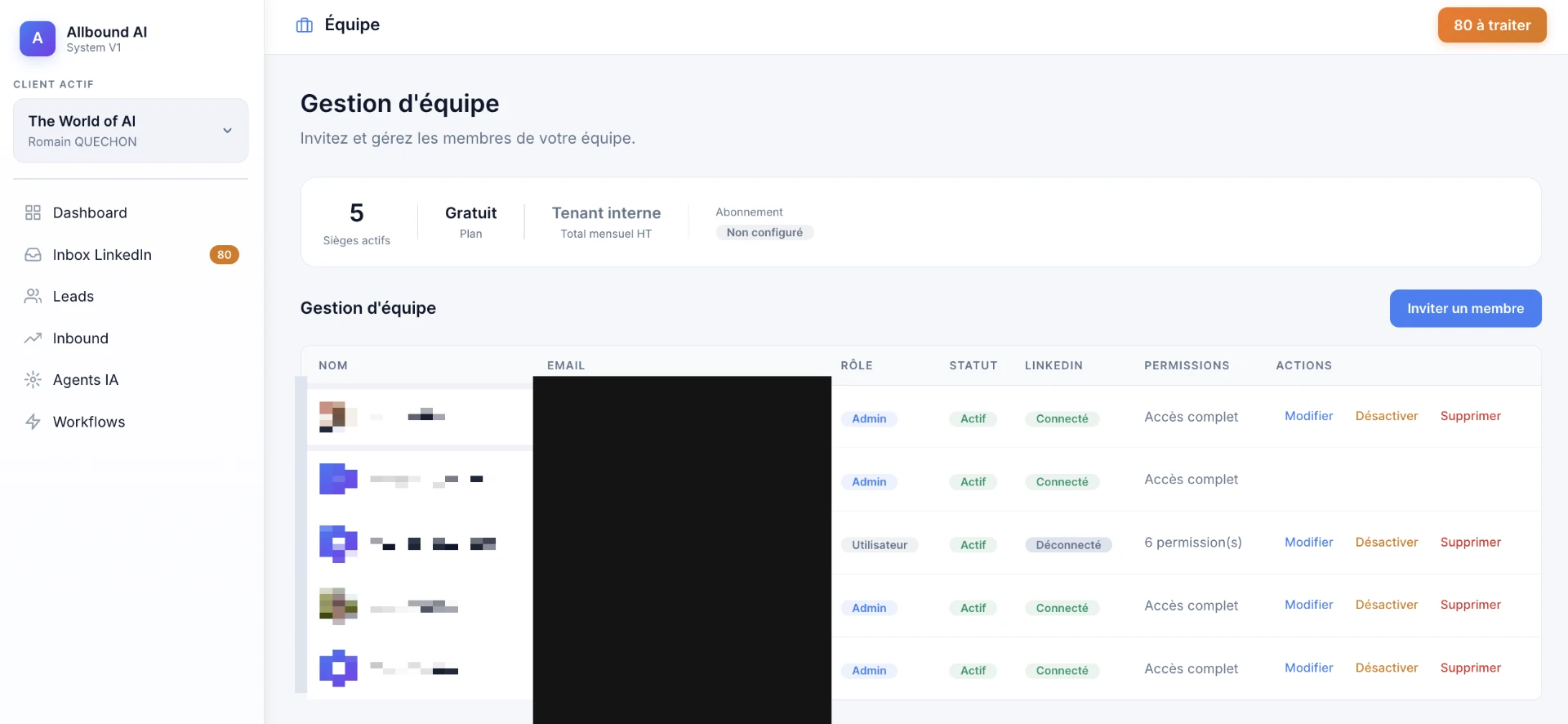Click the PERMISSIONS column header
The width and height of the screenshot is (1568, 724).
click(x=1187, y=365)
